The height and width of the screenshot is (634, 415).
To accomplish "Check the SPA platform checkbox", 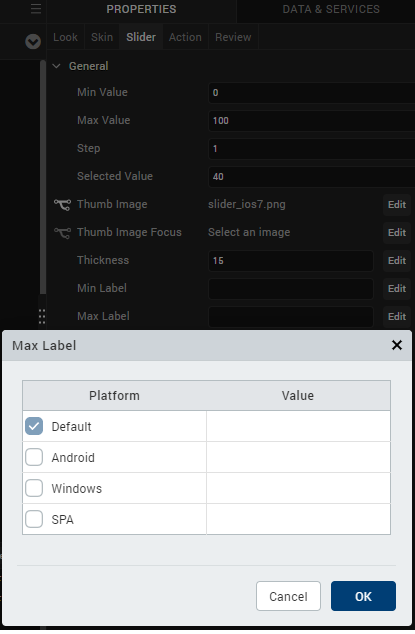I will (x=34, y=519).
